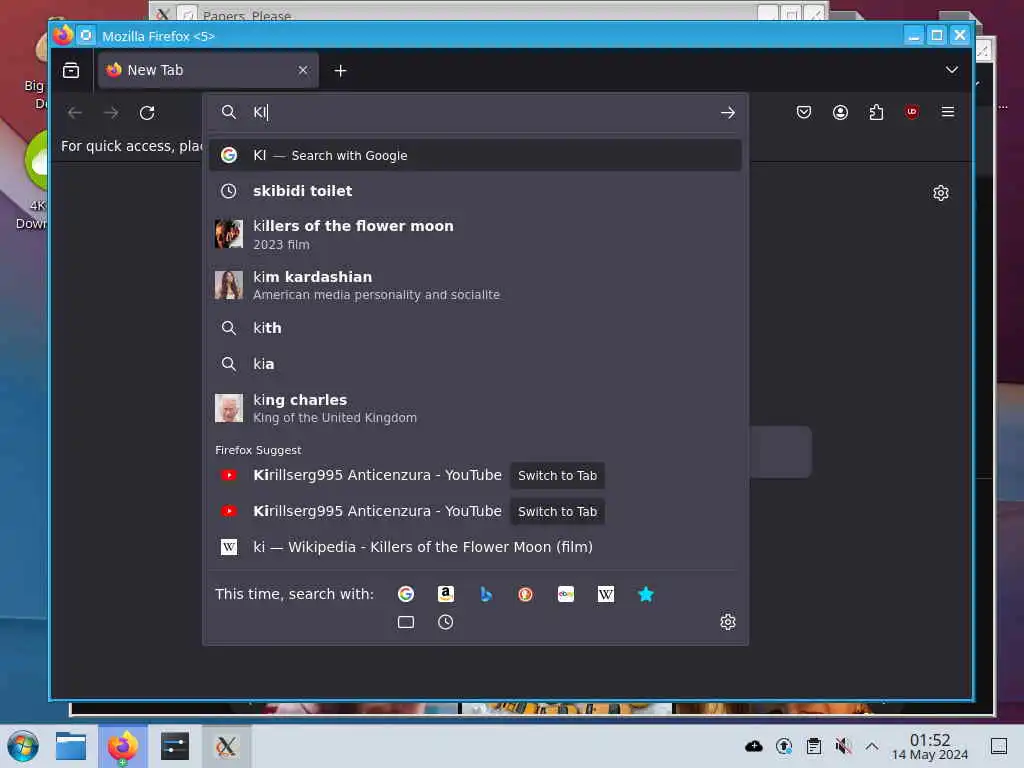This screenshot has height=768, width=1024.
Task: Search this time with Bing icon
Action: click(x=485, y=594)
